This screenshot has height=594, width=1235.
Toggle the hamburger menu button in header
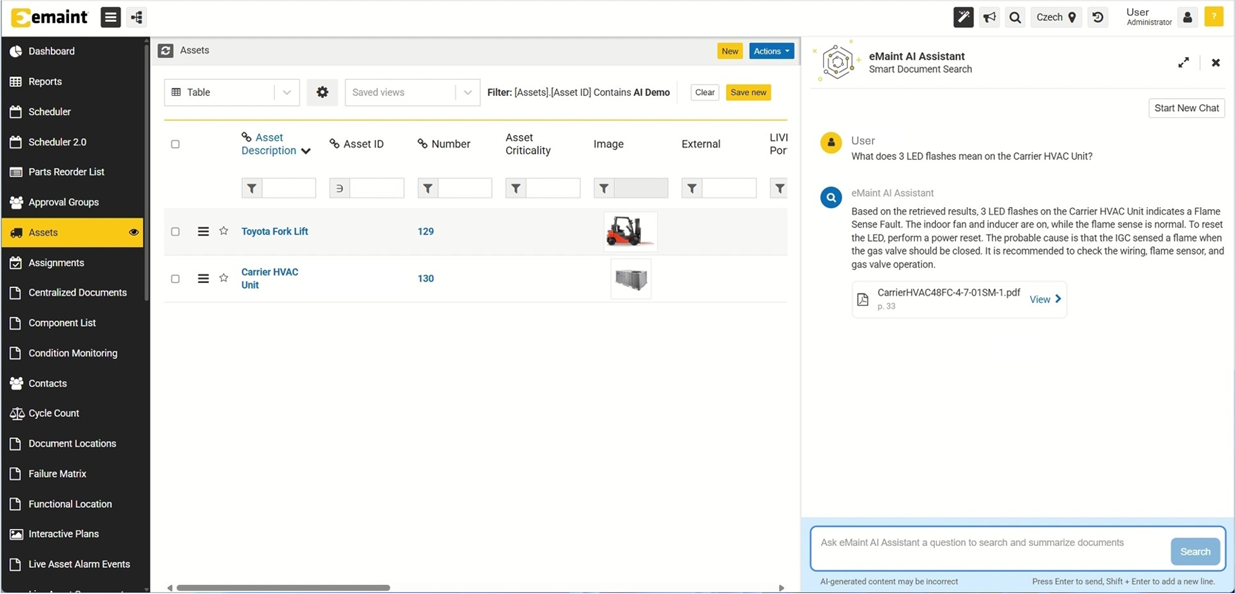(x=111, y=17)
